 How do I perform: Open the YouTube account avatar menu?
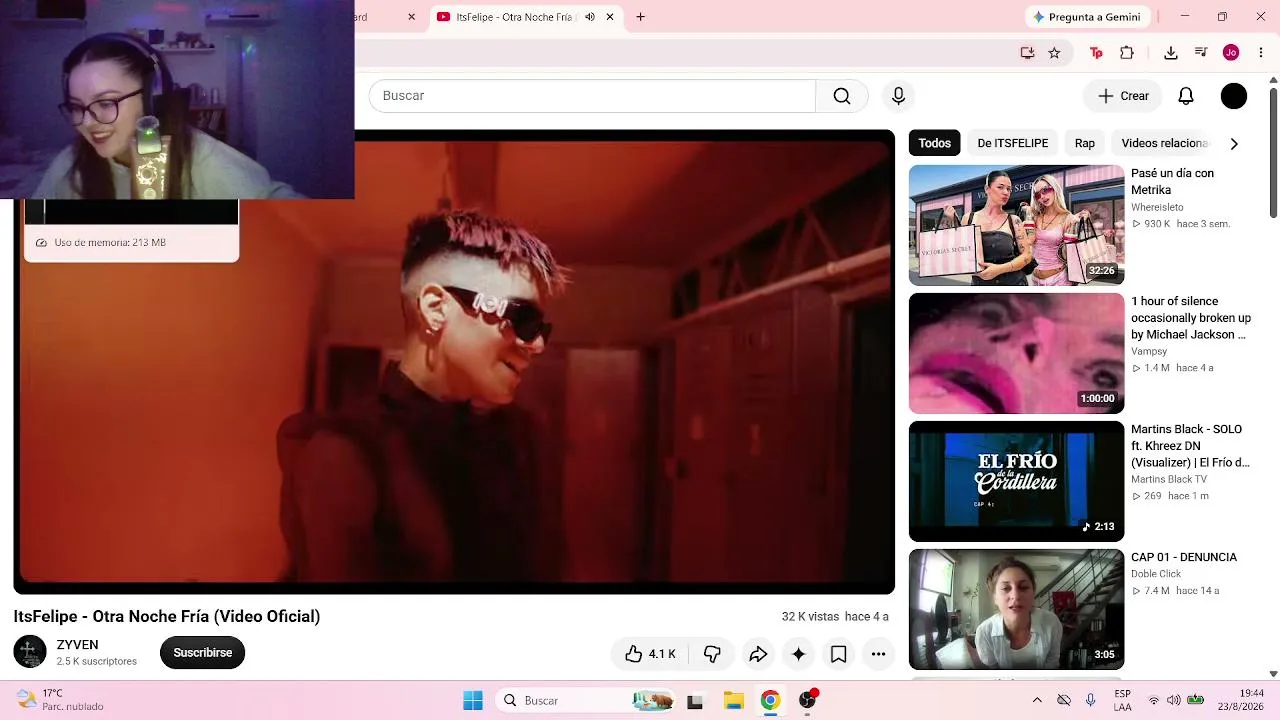click(x=1234, y=96)
